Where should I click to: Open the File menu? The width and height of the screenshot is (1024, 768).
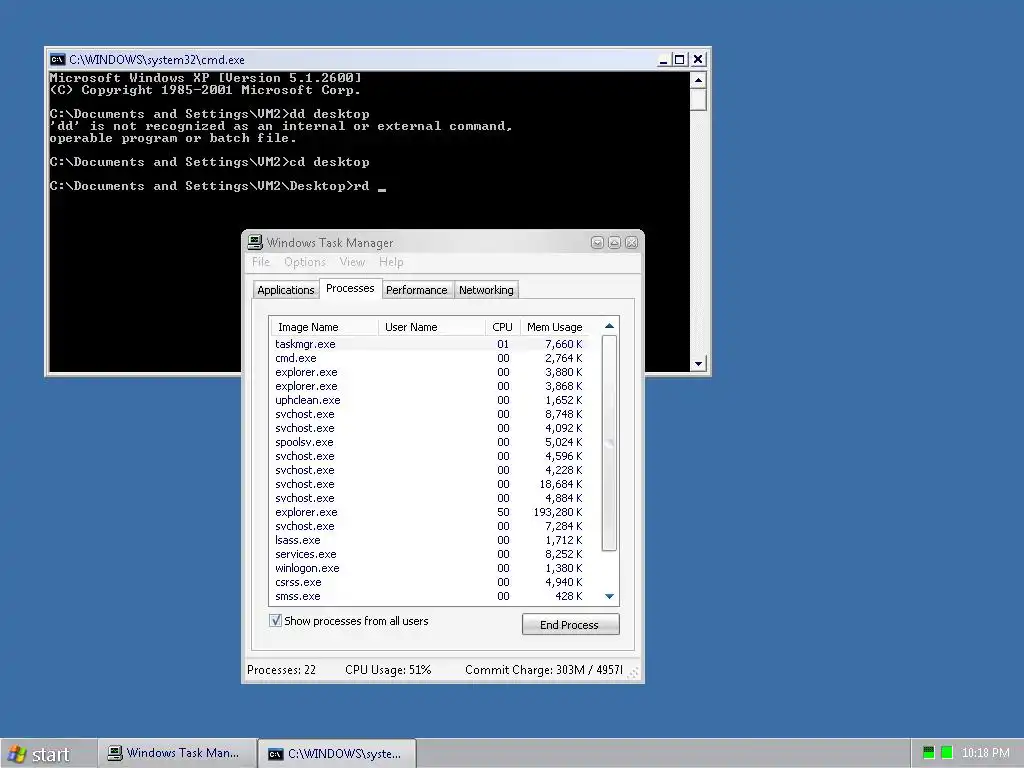click(x=261, y=262)
